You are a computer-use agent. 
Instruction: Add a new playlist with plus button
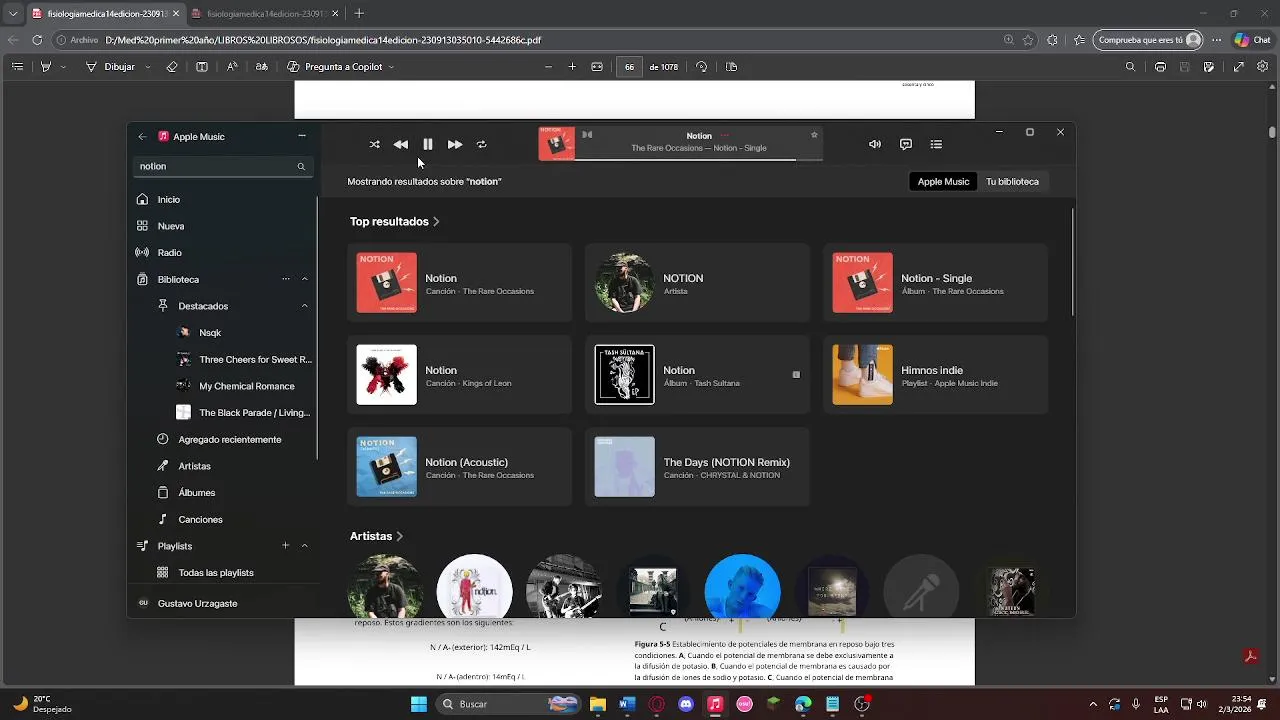click(x=285, y=545)
